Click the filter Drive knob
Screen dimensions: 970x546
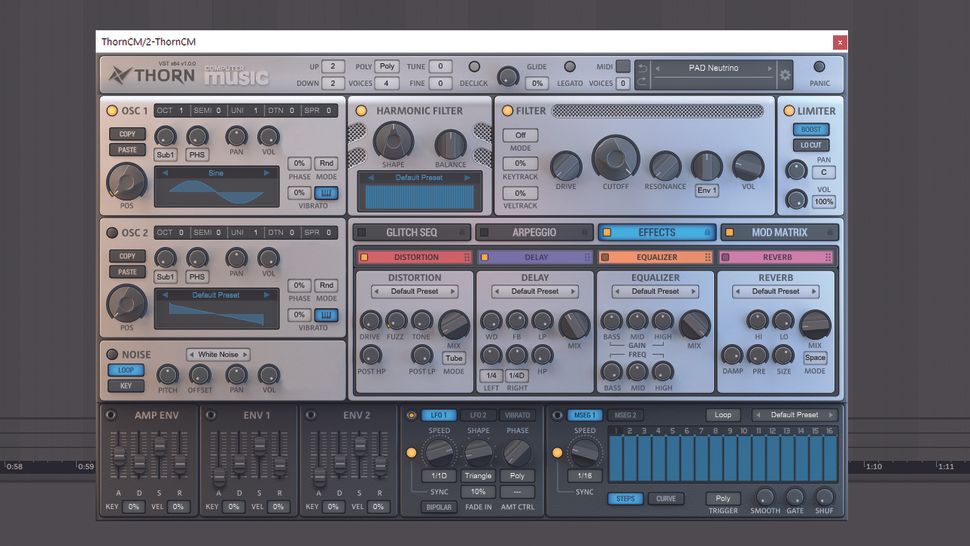566,166
